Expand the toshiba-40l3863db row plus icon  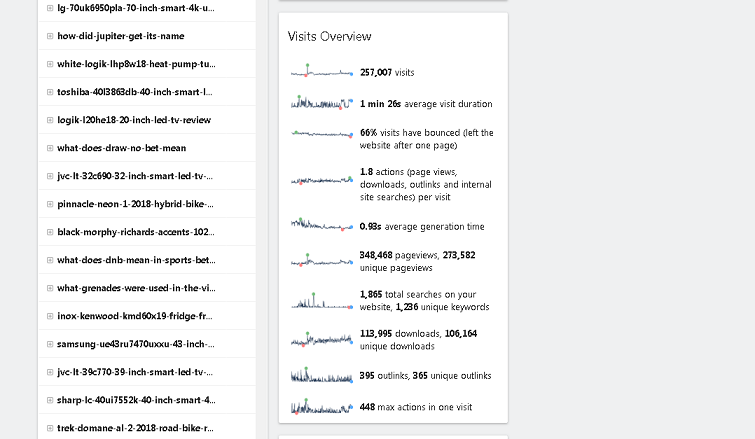[50, 92]
